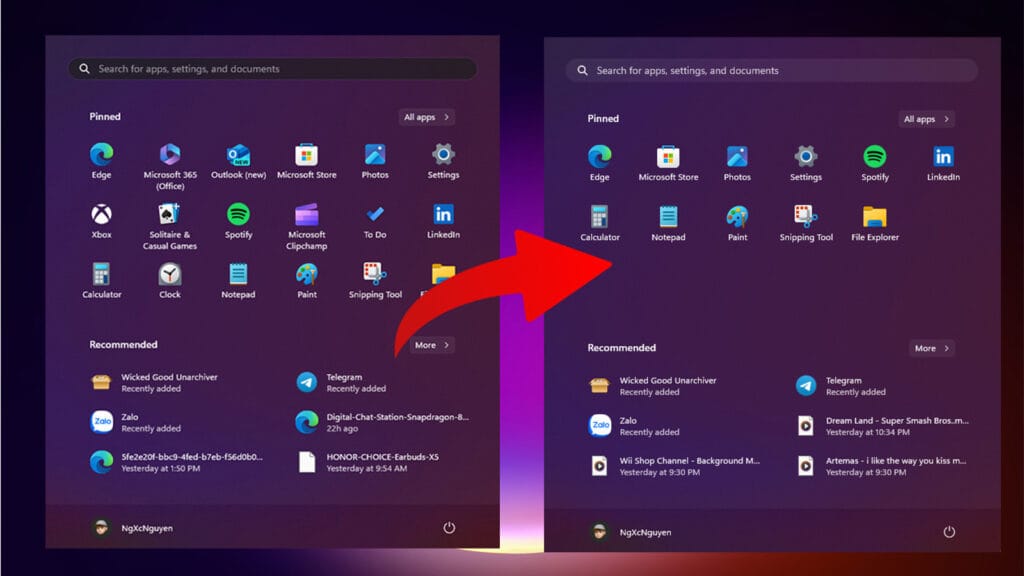Open Photos in the left Start menu
This screenshot has height=576, width=1024.
375,161
